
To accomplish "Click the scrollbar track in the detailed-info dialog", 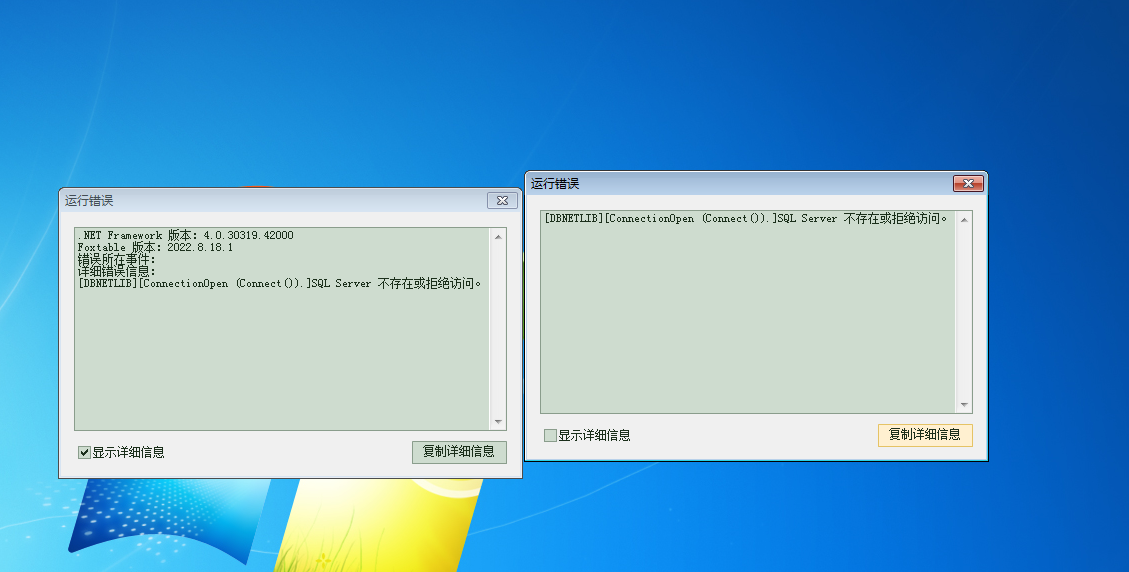I will coord(498,330).
